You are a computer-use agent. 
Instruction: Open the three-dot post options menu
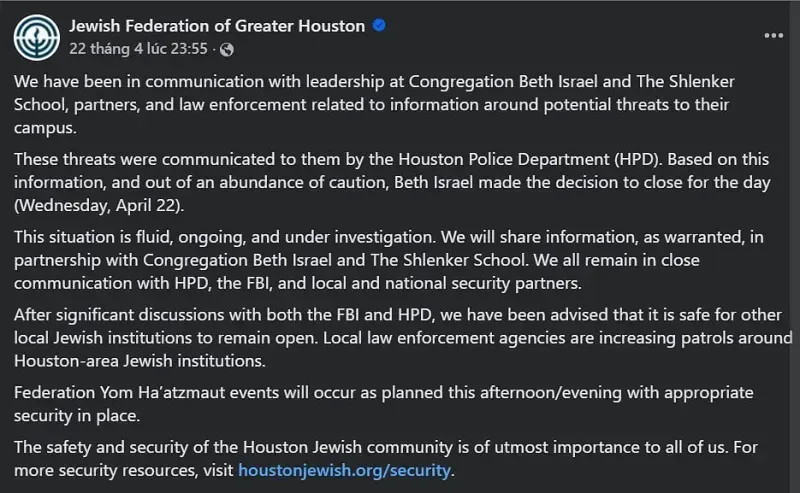pos(773,36)
